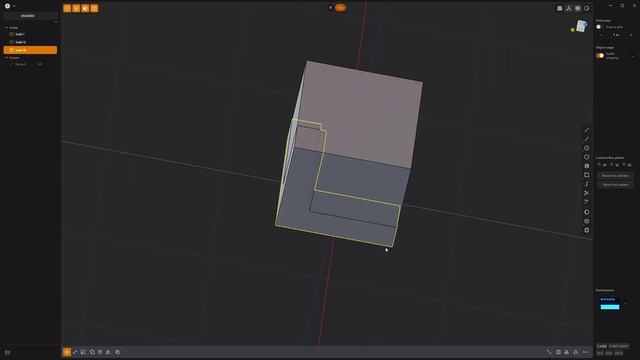Collapse the Solids group in outliner

(7, 28)
